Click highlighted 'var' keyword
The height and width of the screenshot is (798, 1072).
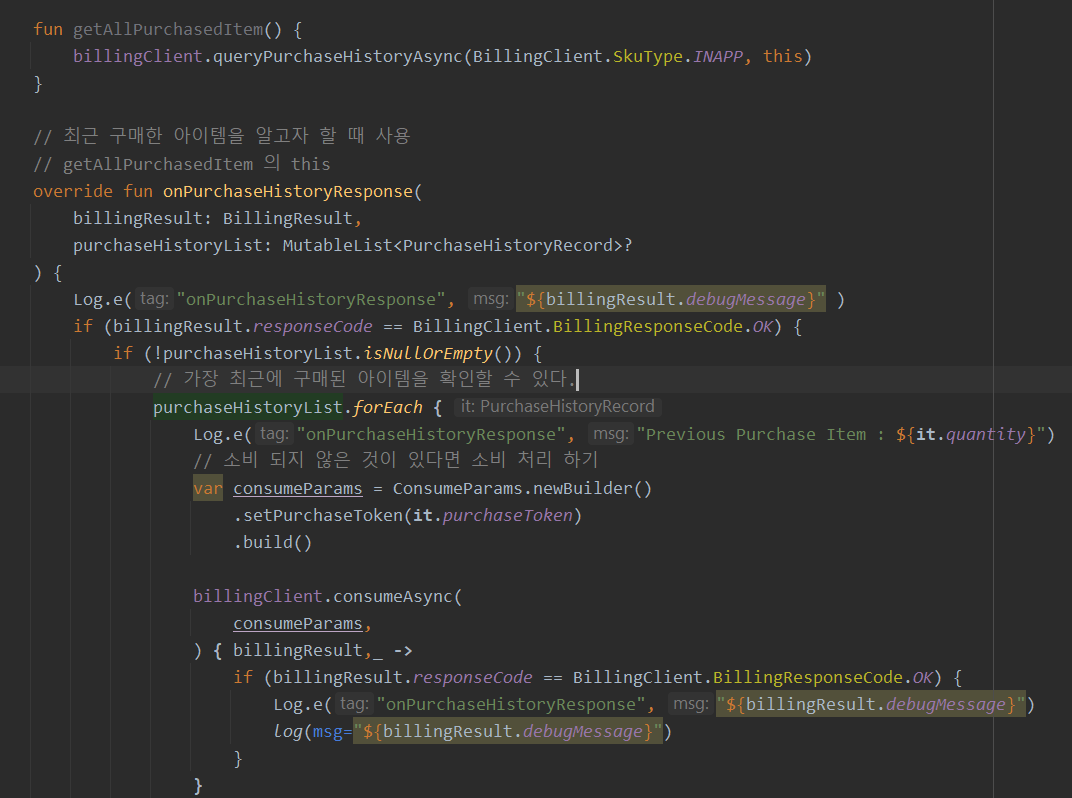[208, 488]
